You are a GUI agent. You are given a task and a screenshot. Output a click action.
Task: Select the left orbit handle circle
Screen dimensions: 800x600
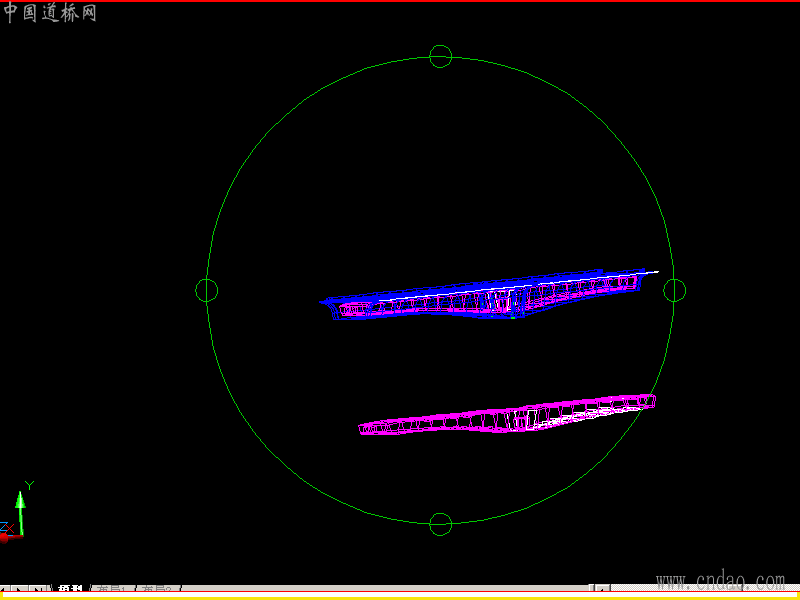click(207, 290)
